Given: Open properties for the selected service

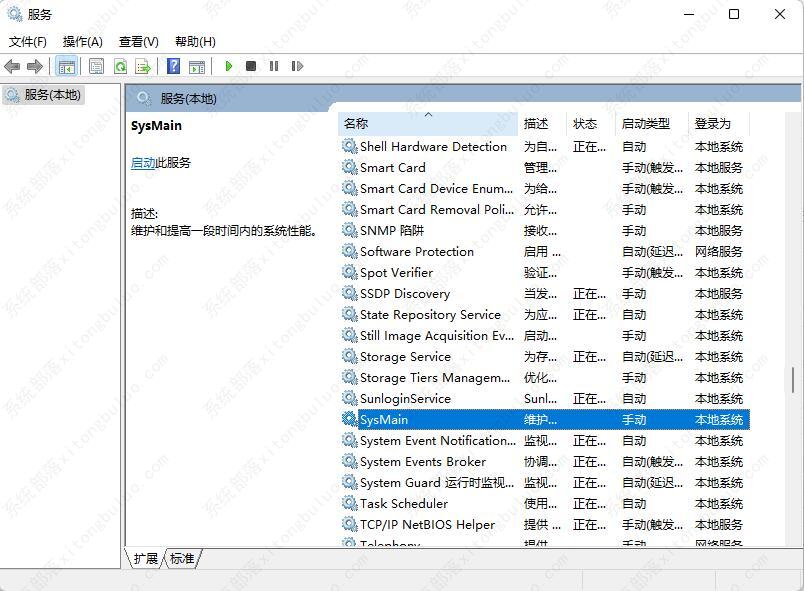Looking at the screenshot, I should point(94,66).
